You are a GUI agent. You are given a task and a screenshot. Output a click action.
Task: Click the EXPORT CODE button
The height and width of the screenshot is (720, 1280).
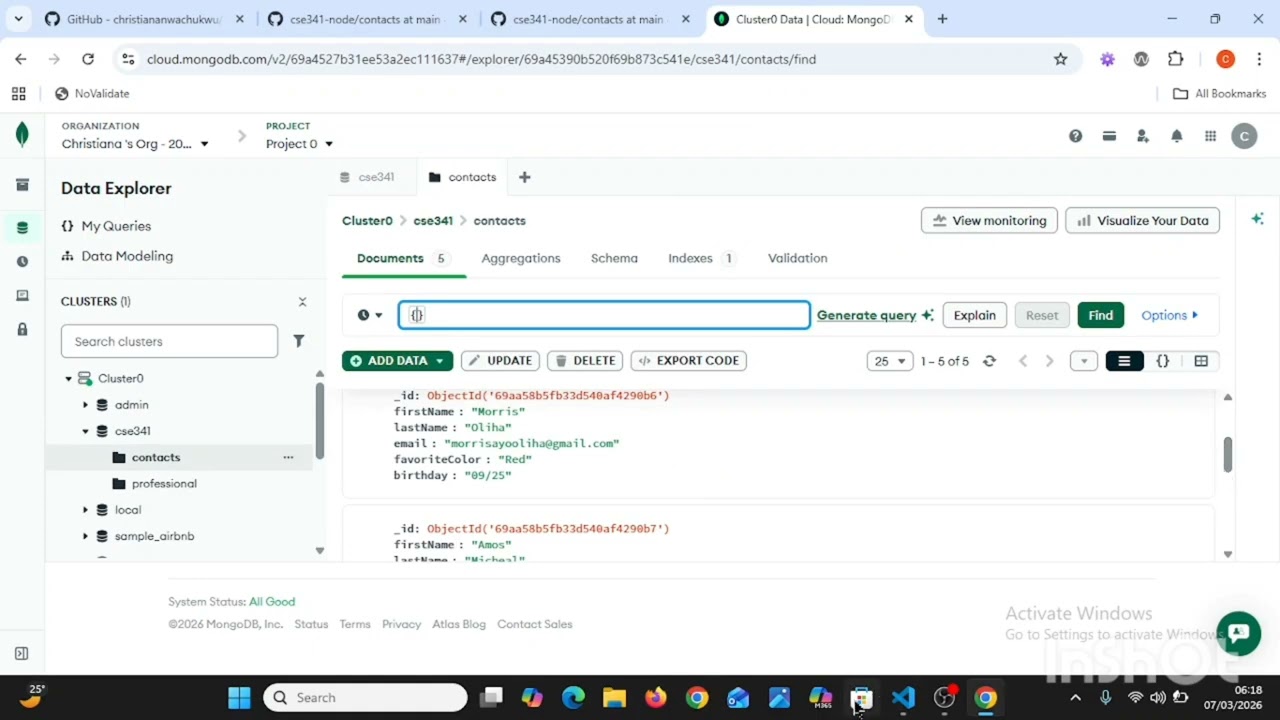tap(689, 361)
